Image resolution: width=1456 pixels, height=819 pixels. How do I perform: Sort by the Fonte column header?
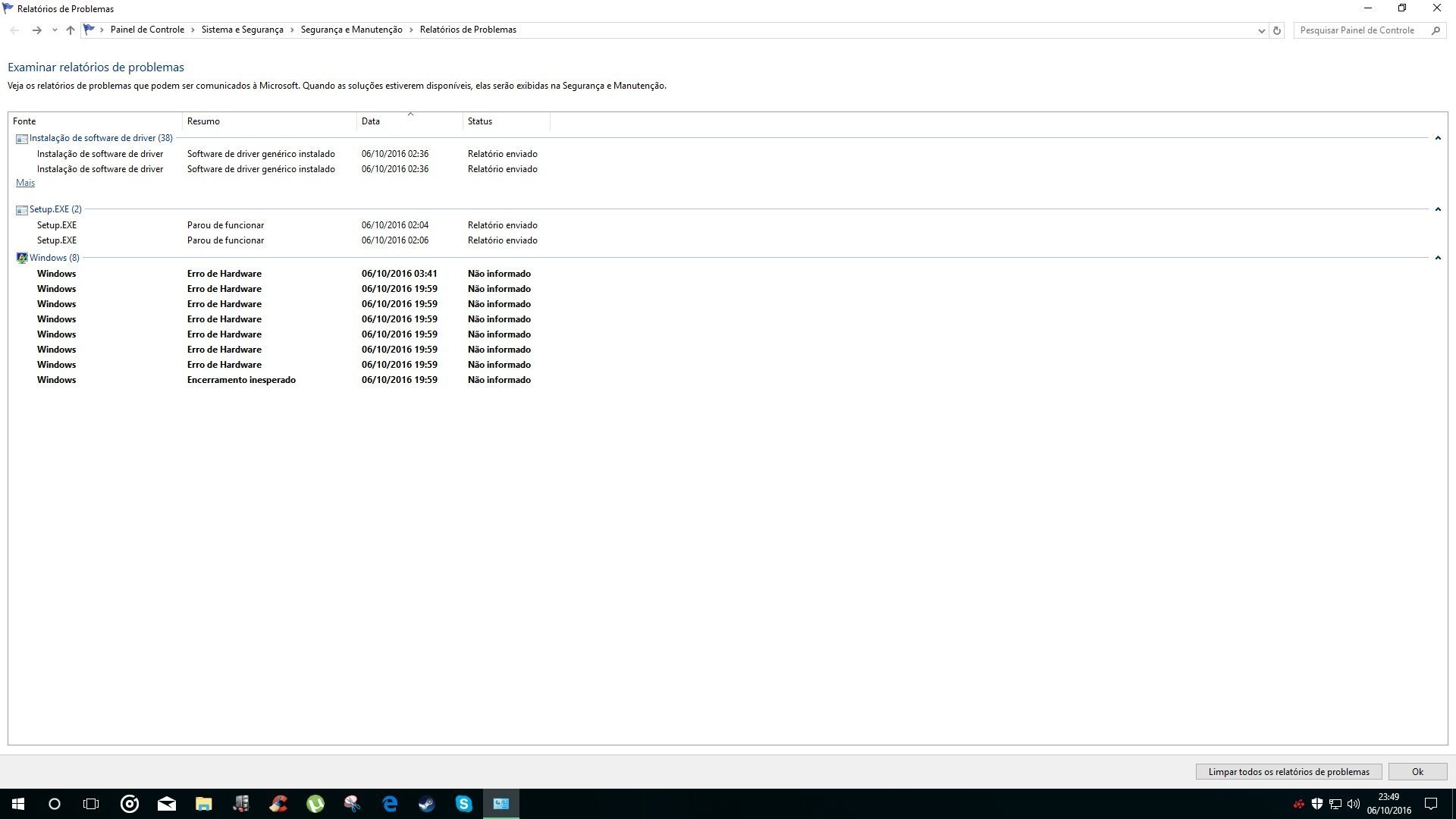point(95,121)
